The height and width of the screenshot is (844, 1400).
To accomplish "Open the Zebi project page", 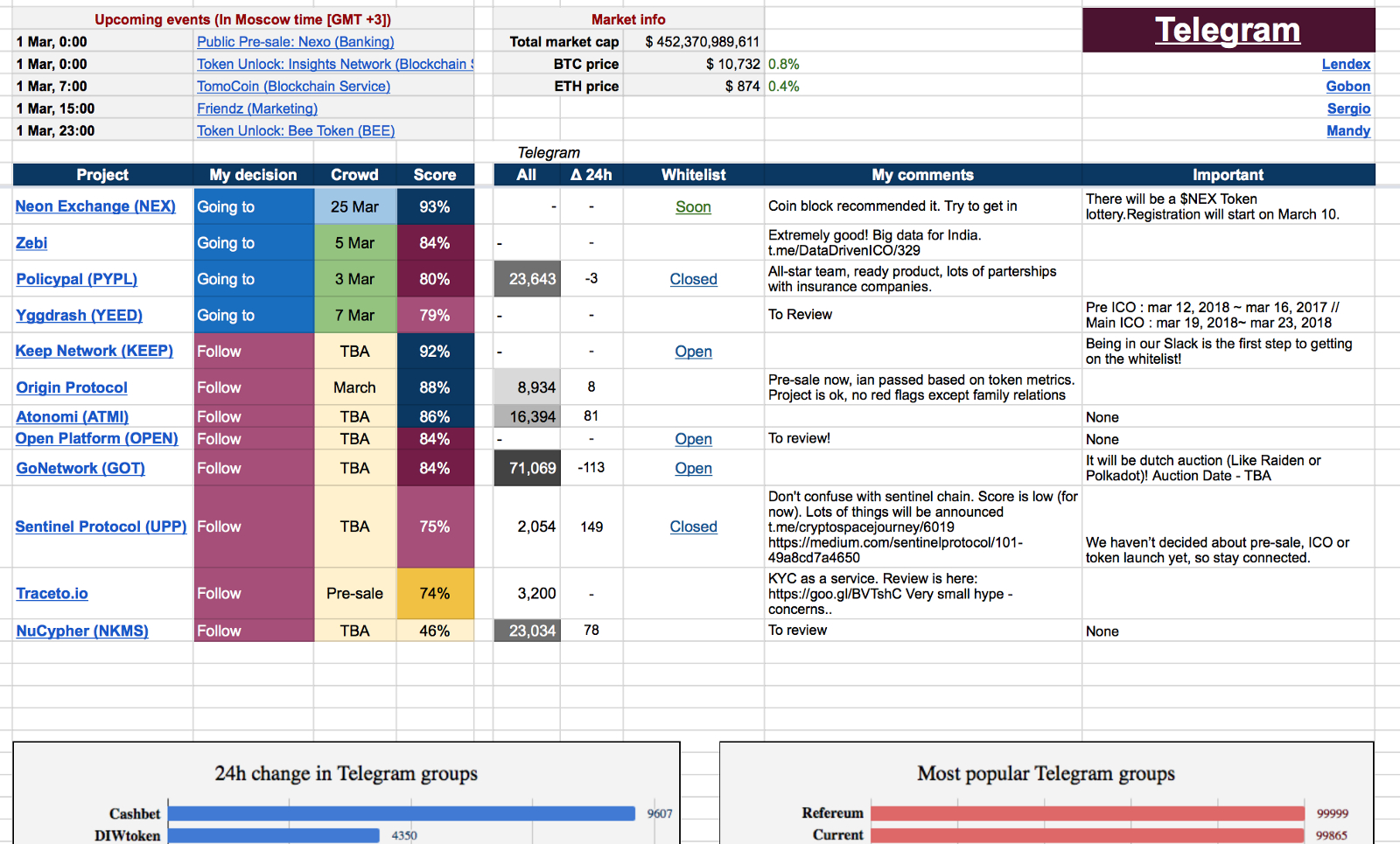I will (x=31, y=242).
